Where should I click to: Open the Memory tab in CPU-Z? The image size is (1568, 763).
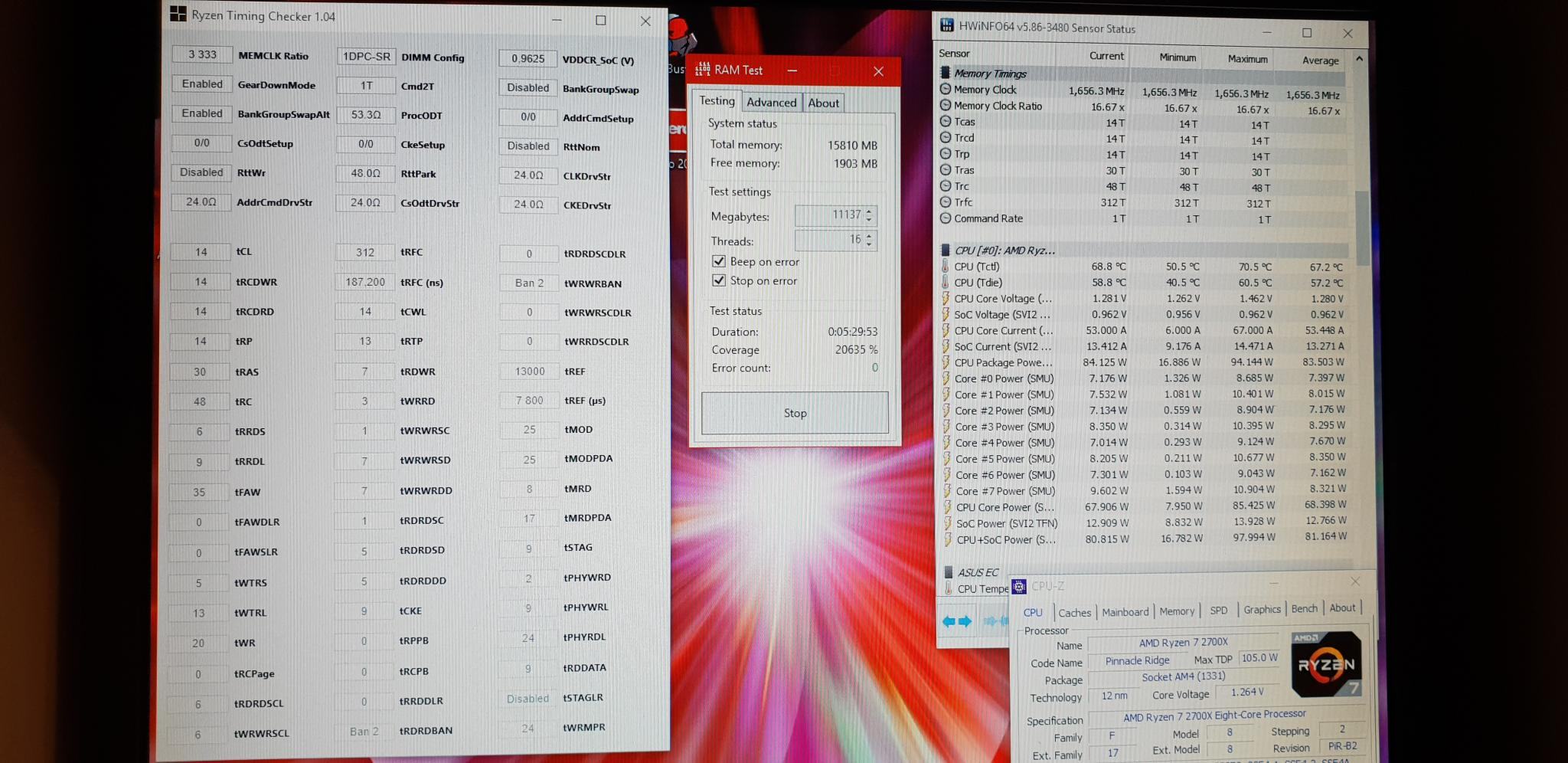pyautogui.click(x=1177, y=611)
